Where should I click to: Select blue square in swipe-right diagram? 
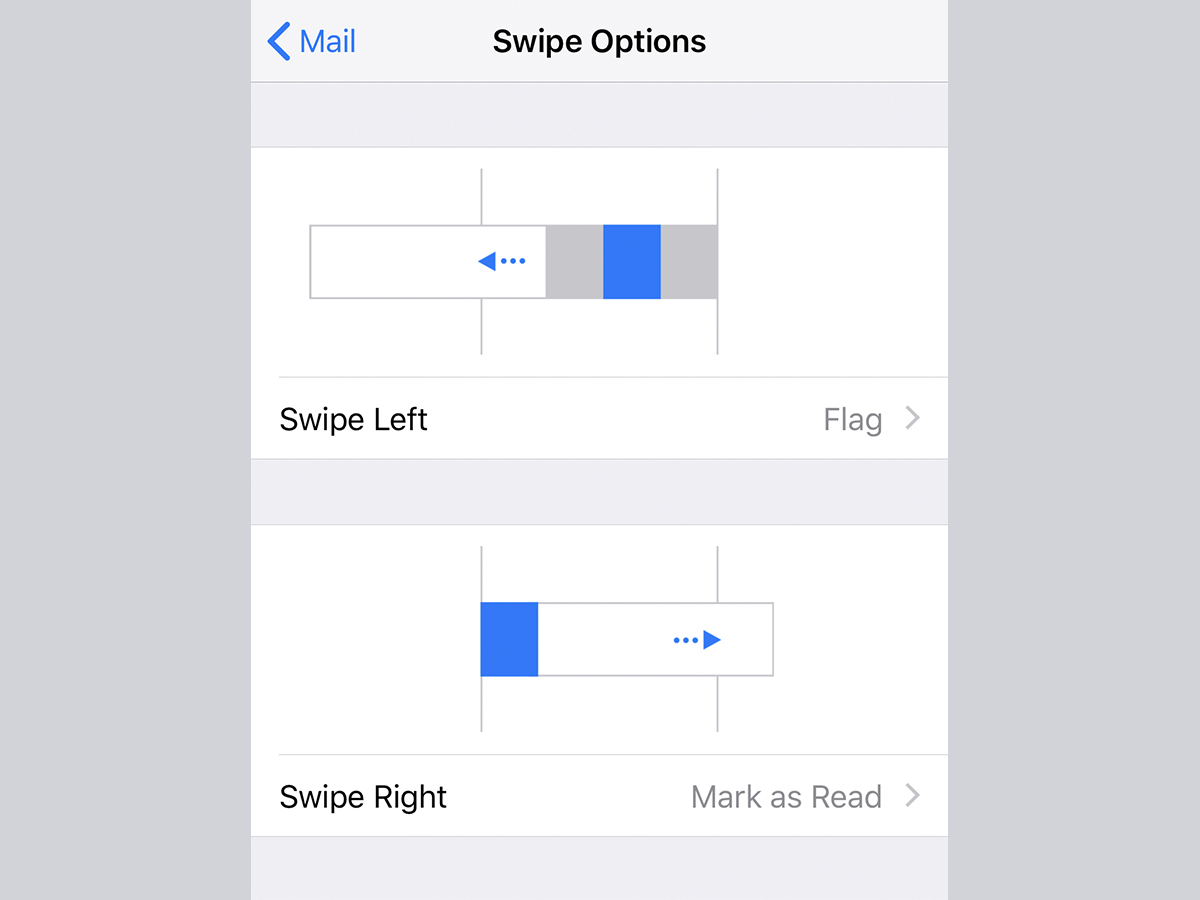(x=509, y=640)
